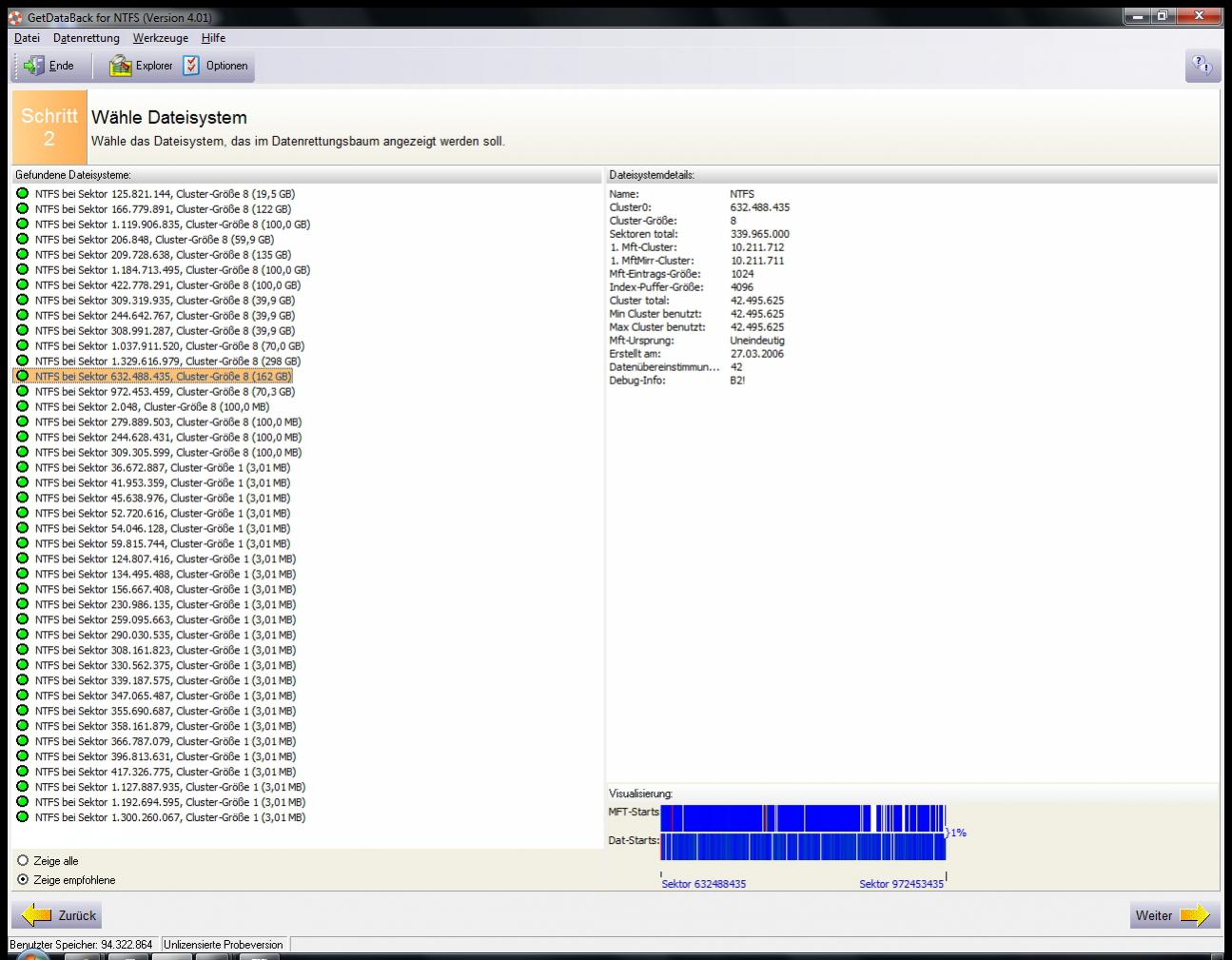1232x960 pixels.
Task: Click the Ende toolbar button
Action: click(49, 66)
